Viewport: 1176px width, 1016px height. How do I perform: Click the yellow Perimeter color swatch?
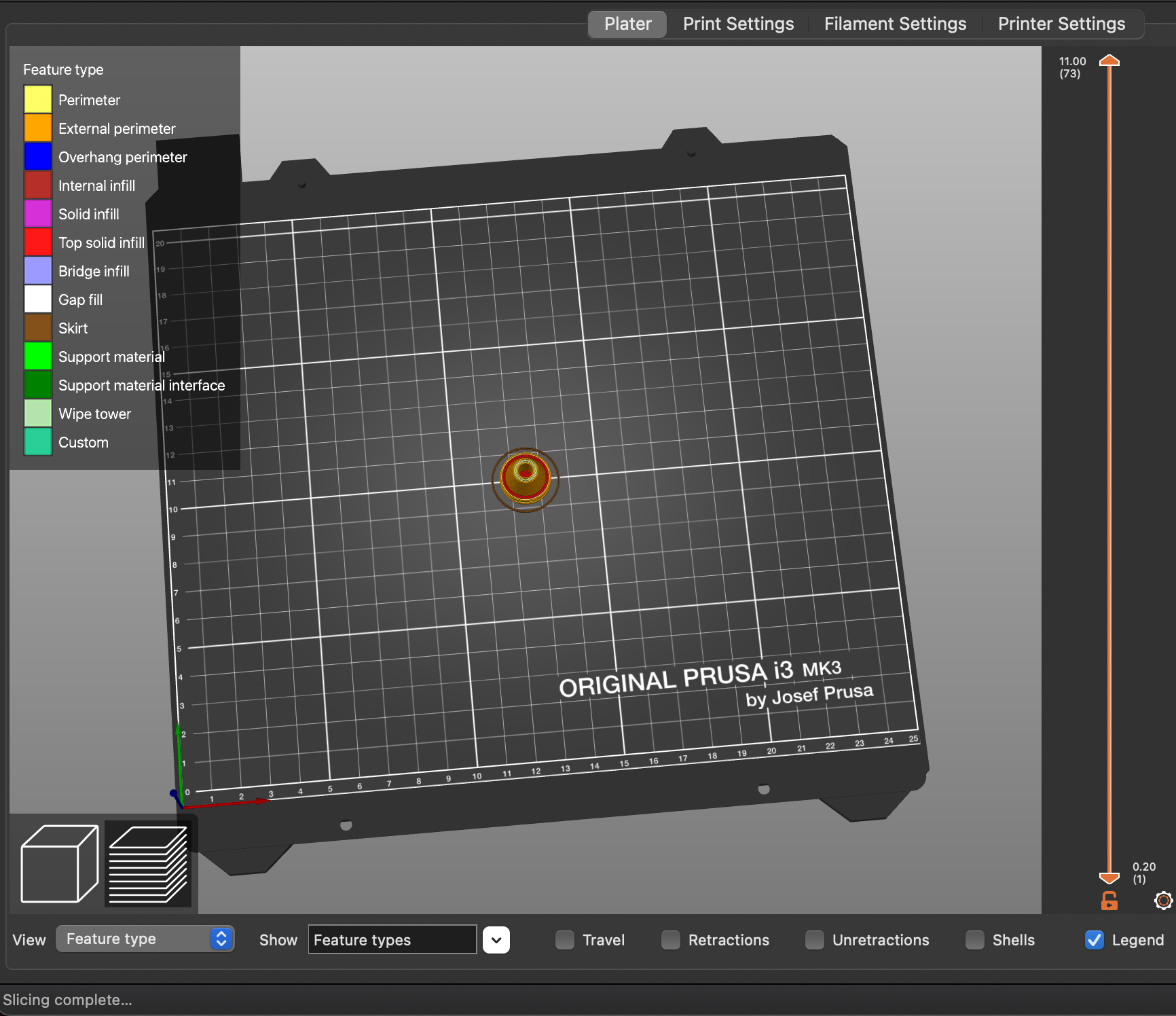coord(38,99)
